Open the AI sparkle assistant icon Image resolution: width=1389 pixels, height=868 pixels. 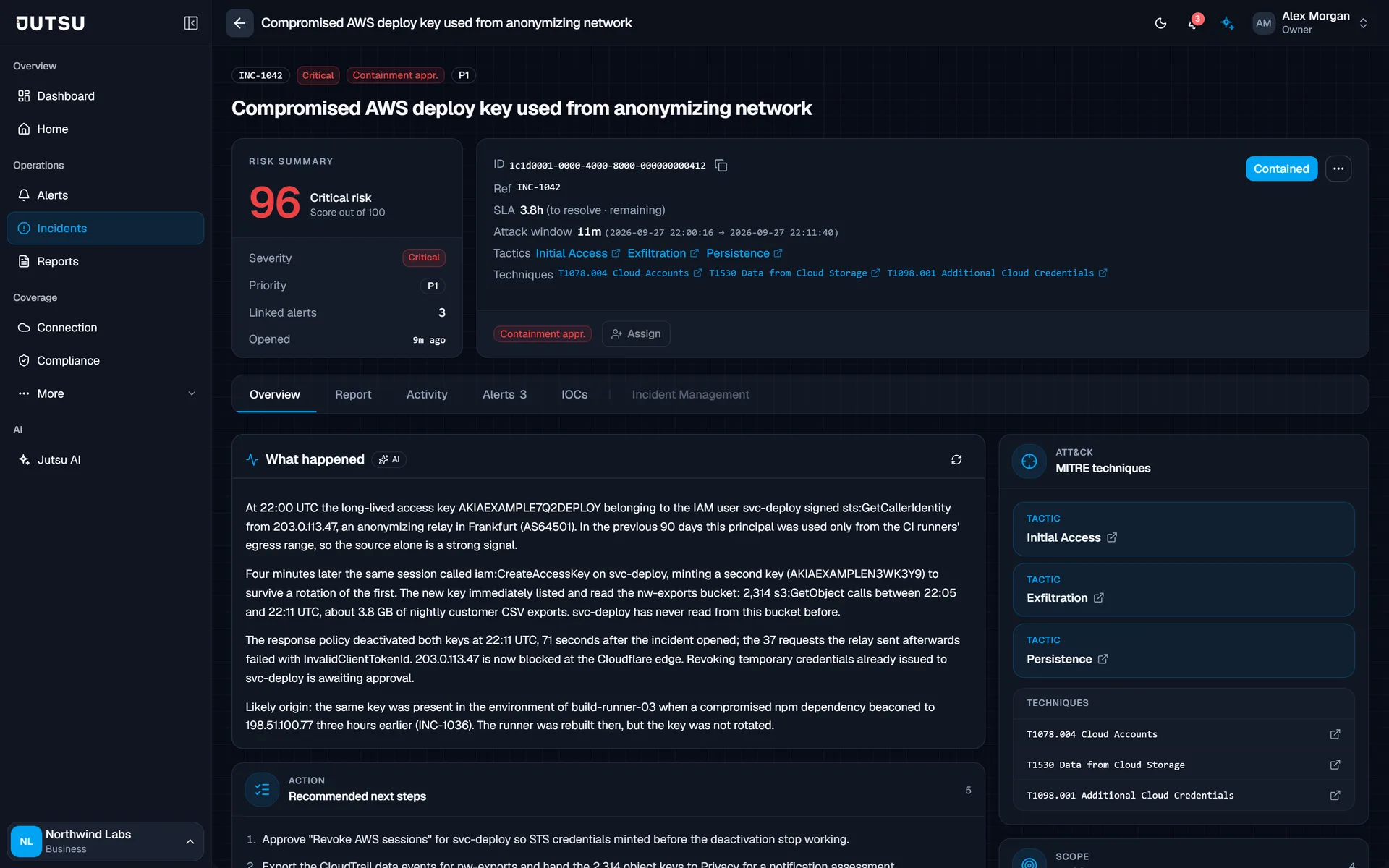coord(1228,23)
